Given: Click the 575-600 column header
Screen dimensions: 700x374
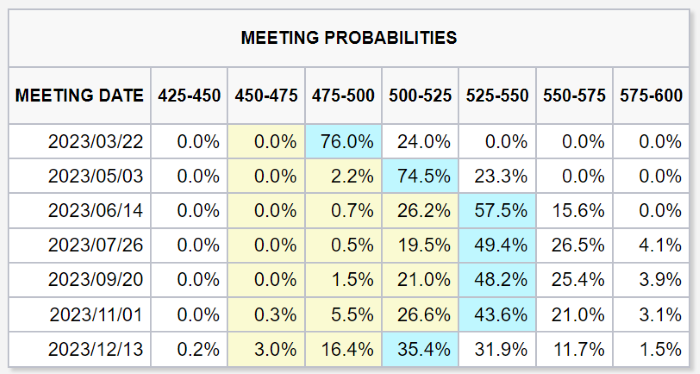Looking at the screenshot, I should [651, 96].
